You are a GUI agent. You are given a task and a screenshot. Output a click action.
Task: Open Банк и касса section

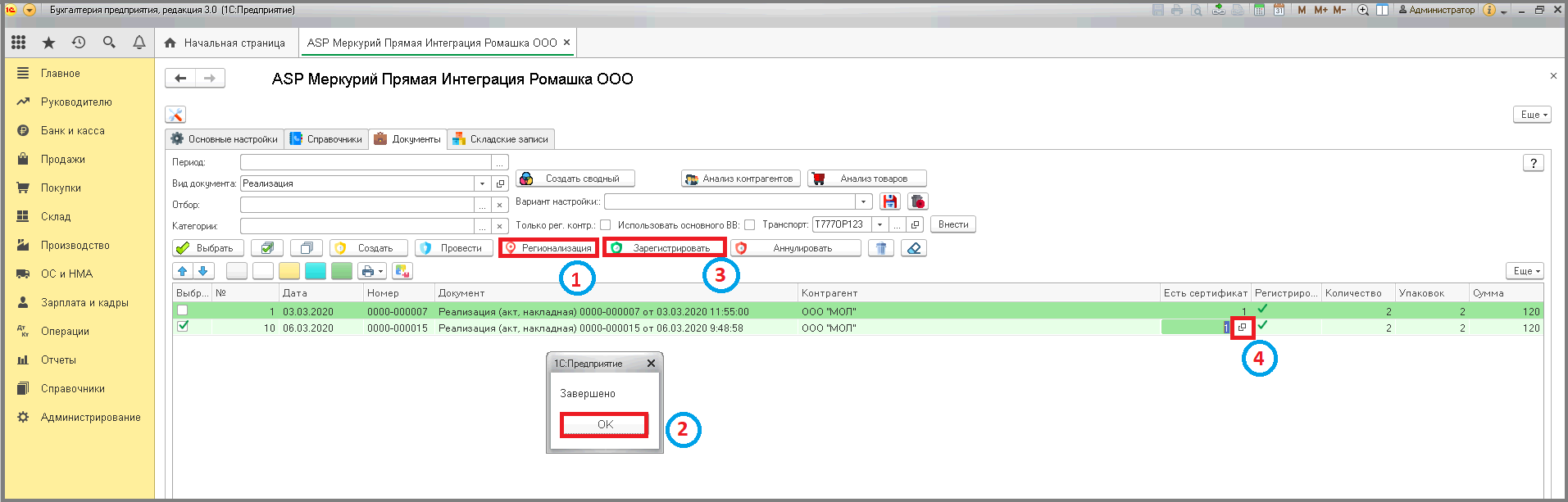click(x=73, y=130)
